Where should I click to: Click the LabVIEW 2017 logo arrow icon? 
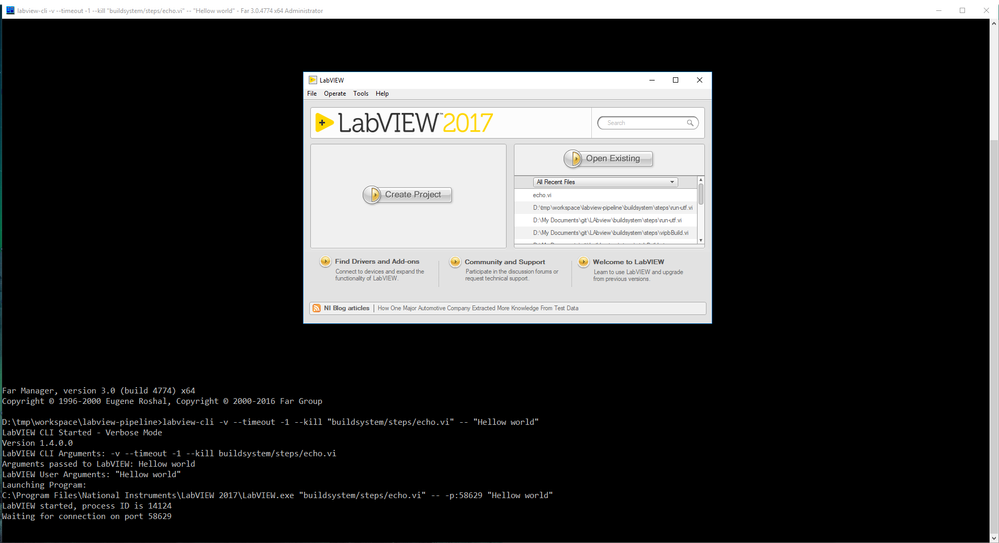click(x=324, y=122)
